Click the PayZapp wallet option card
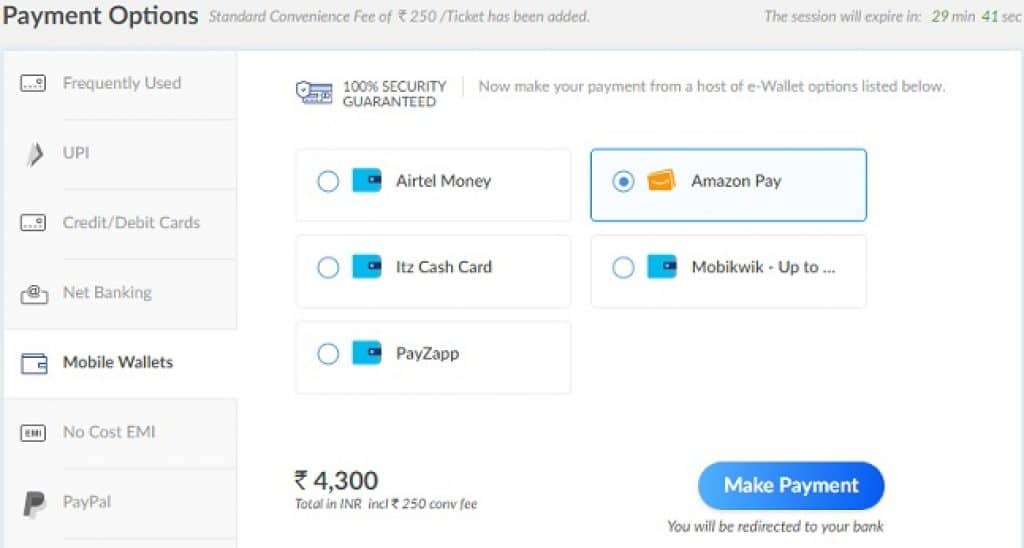This screenshot has width=1024, height=548. point(433,357)
